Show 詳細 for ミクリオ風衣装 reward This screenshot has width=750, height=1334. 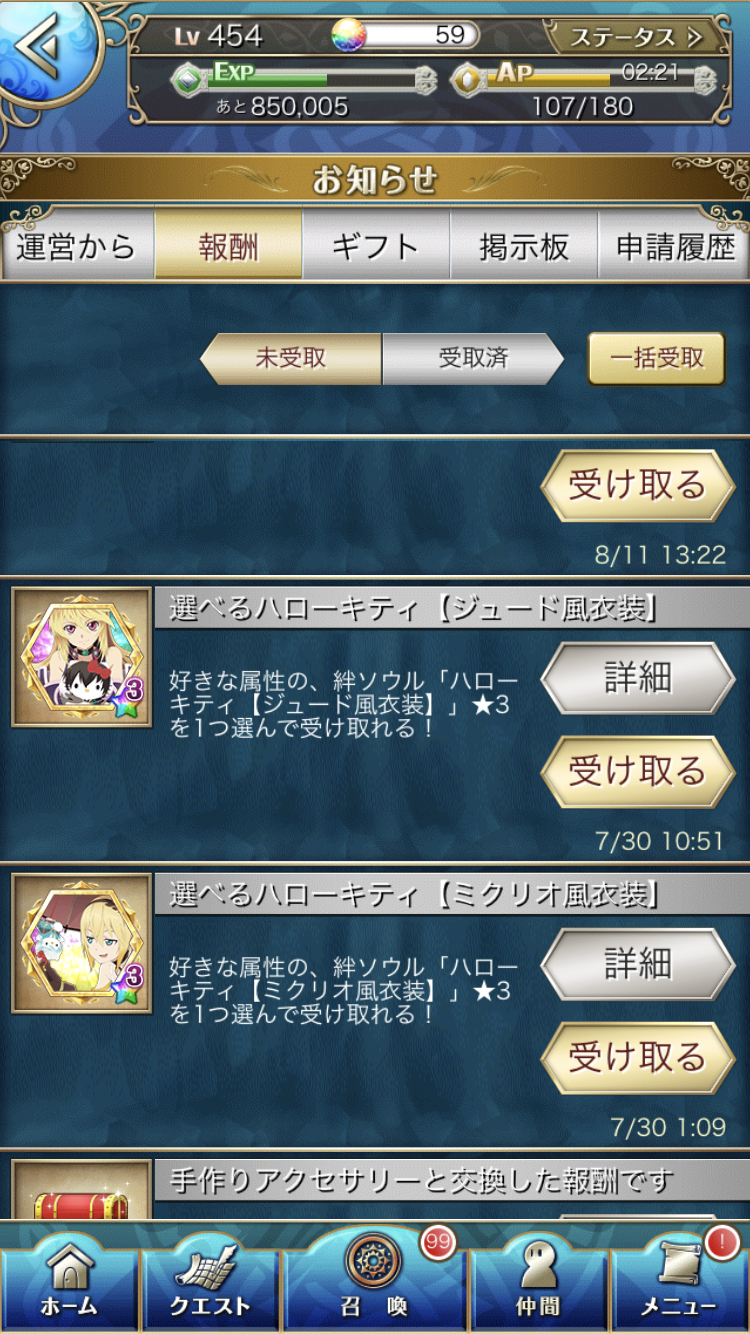tap(638, 964)
